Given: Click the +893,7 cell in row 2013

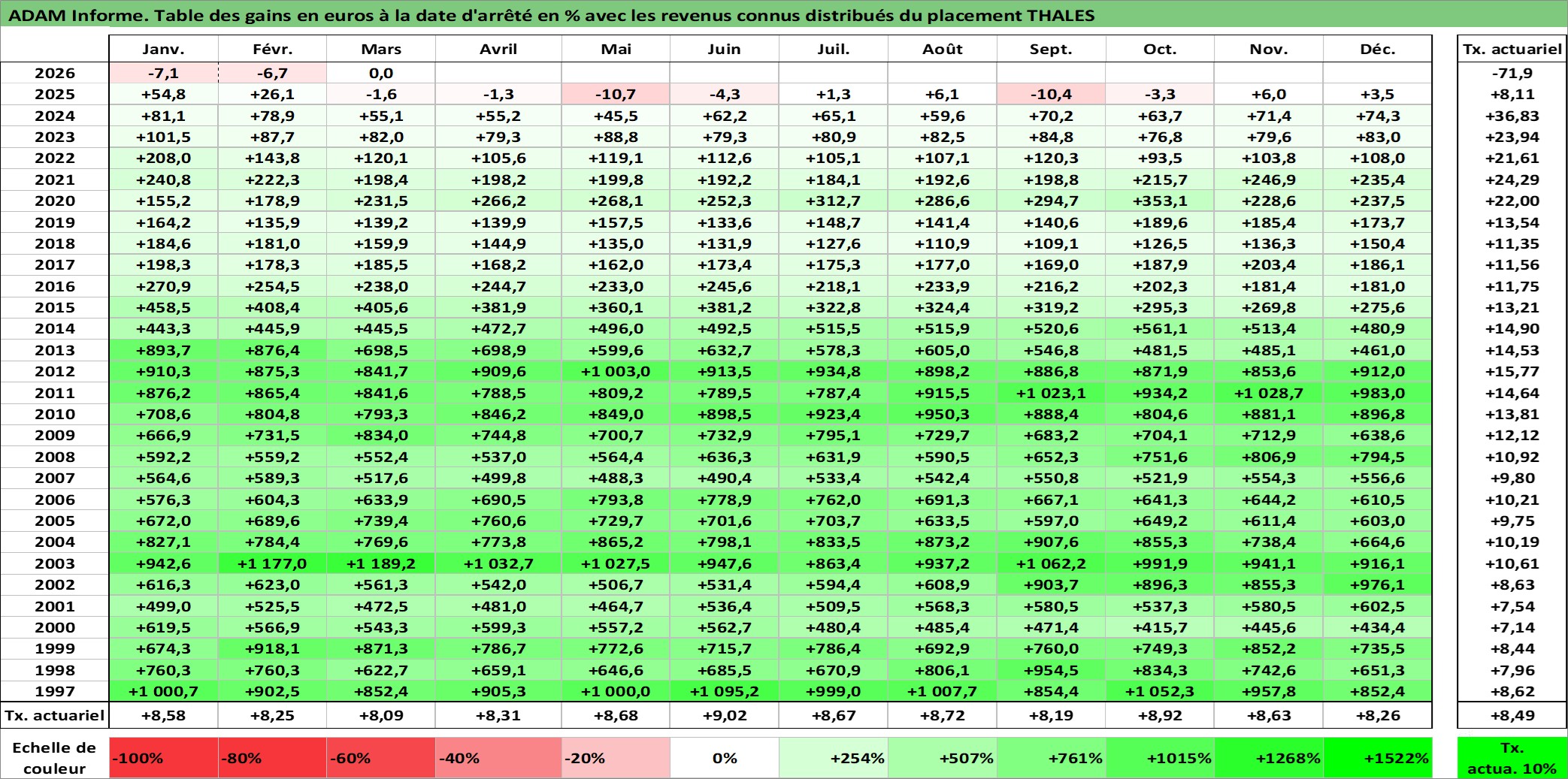Looking at the screenshot, I should click(x=164, y=350).
